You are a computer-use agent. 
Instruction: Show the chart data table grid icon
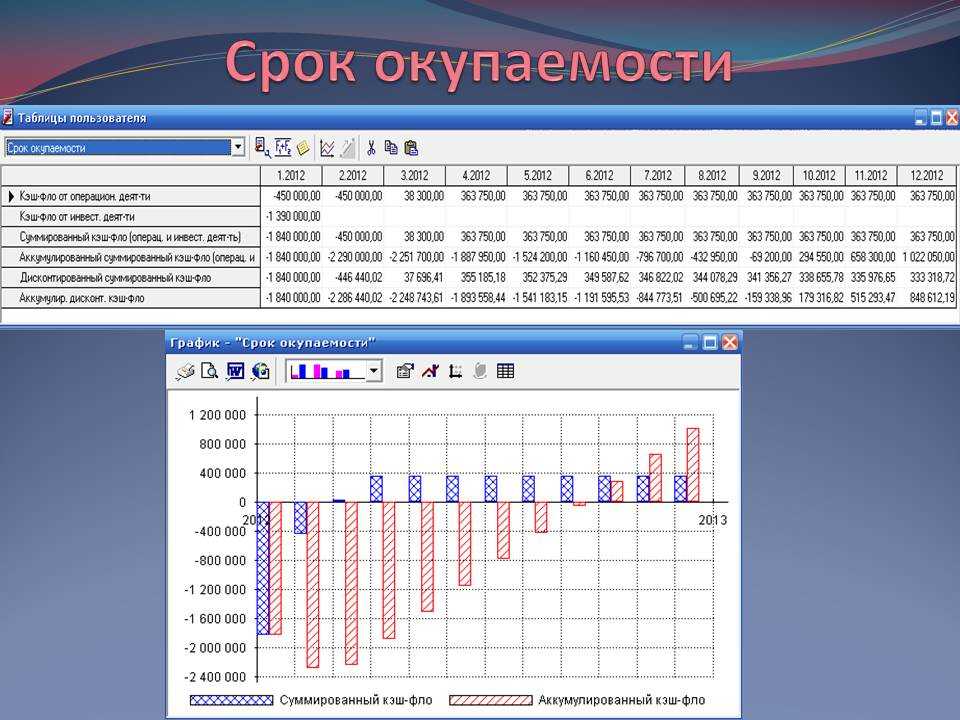tap(505, 371)
